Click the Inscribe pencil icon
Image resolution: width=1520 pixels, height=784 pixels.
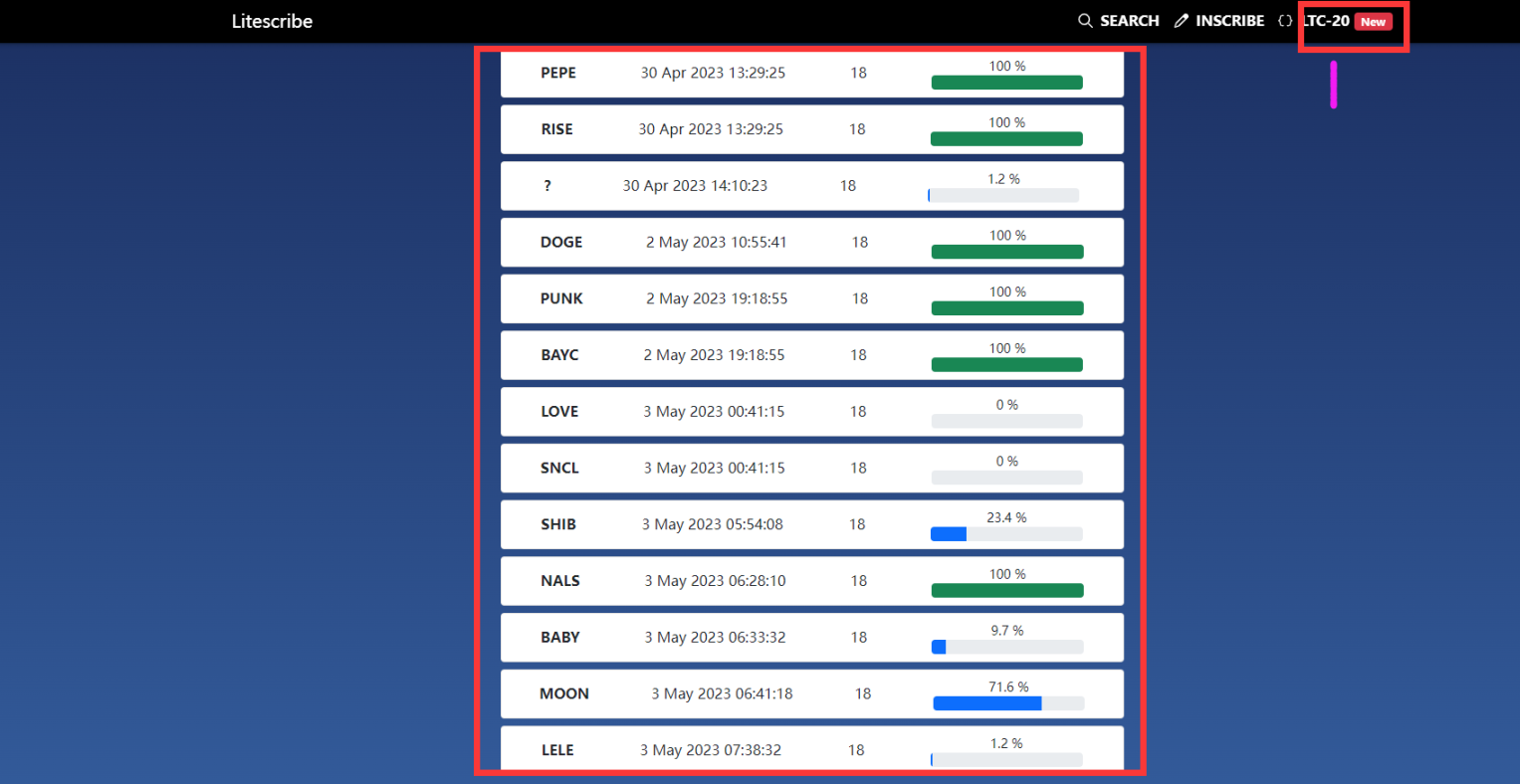(1182, 21)
